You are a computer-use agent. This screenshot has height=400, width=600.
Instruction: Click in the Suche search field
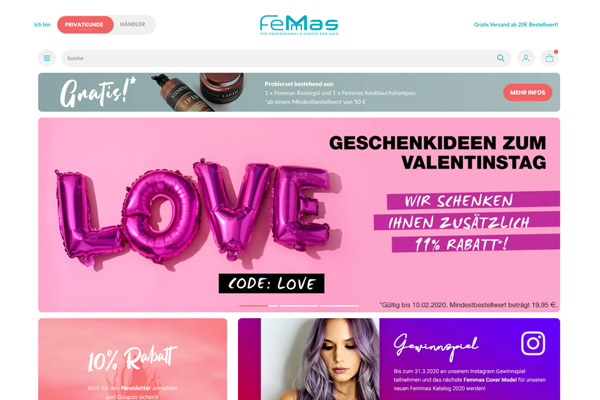(x=279, y=58)
